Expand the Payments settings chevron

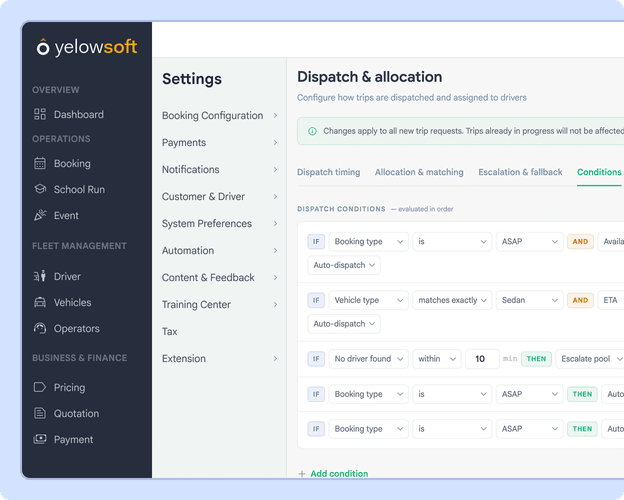[x=275, y=143]
